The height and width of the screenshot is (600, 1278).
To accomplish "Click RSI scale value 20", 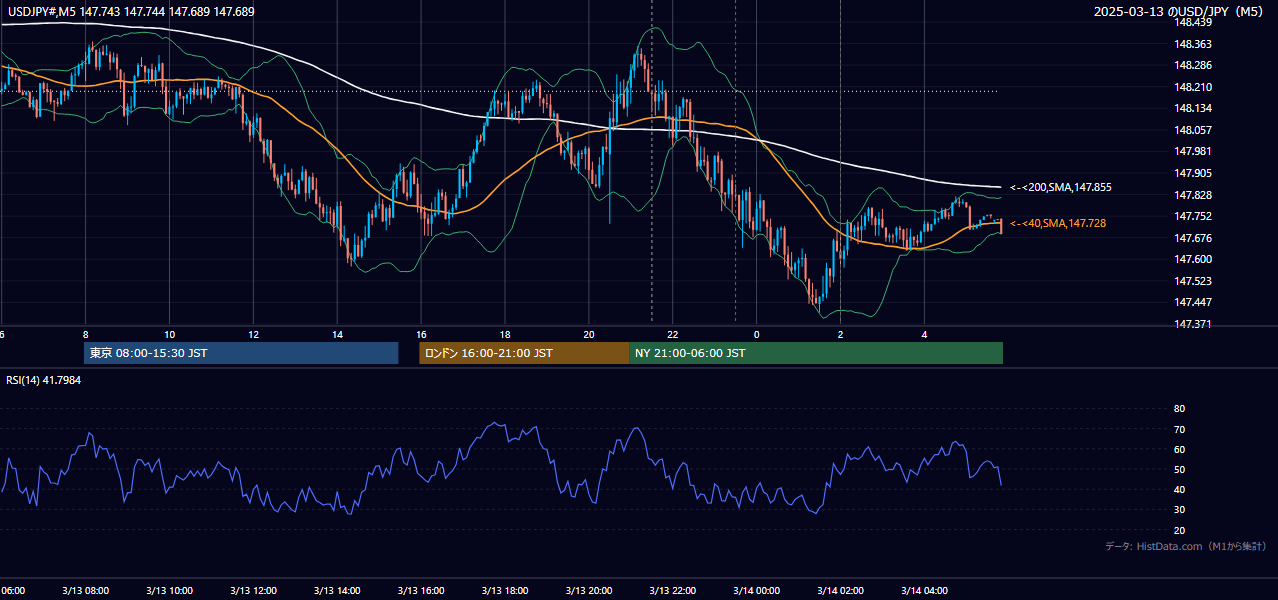I will click(x=1179, y=530).
